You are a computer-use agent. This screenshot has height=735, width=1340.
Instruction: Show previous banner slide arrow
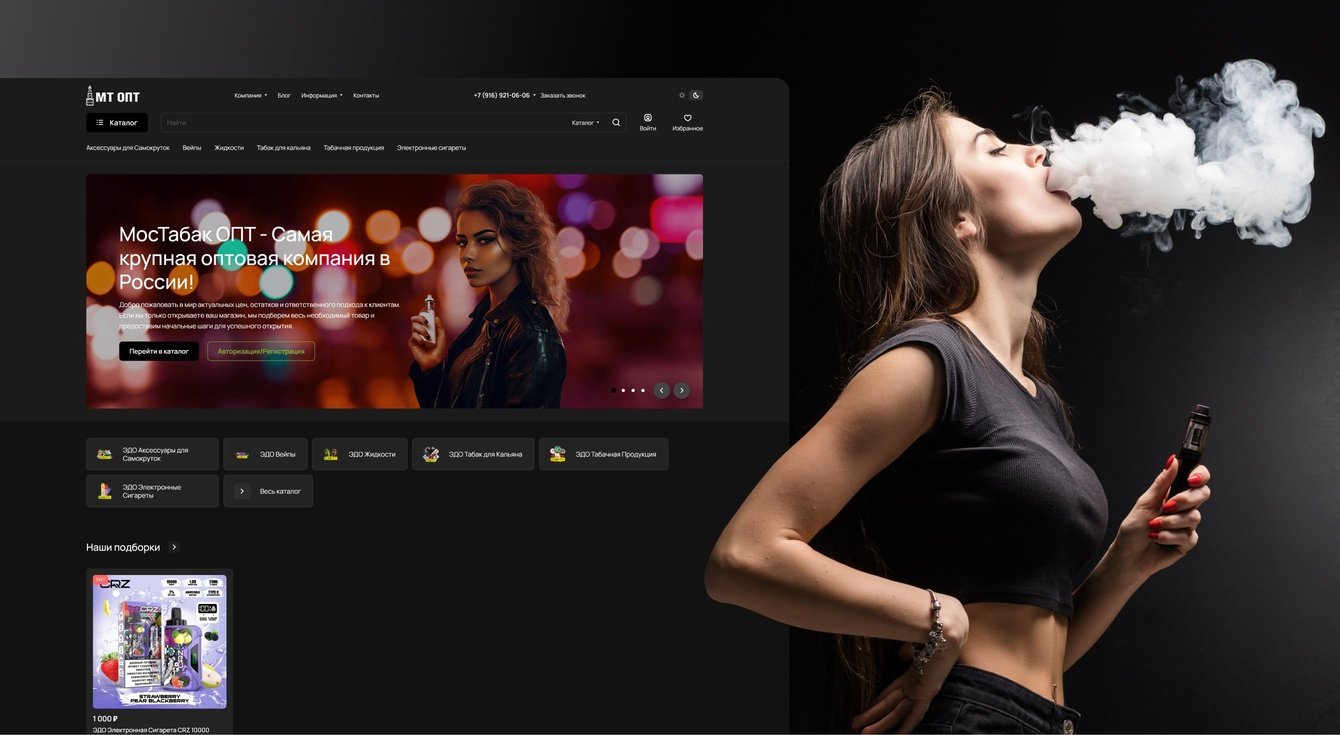[661, 390]
